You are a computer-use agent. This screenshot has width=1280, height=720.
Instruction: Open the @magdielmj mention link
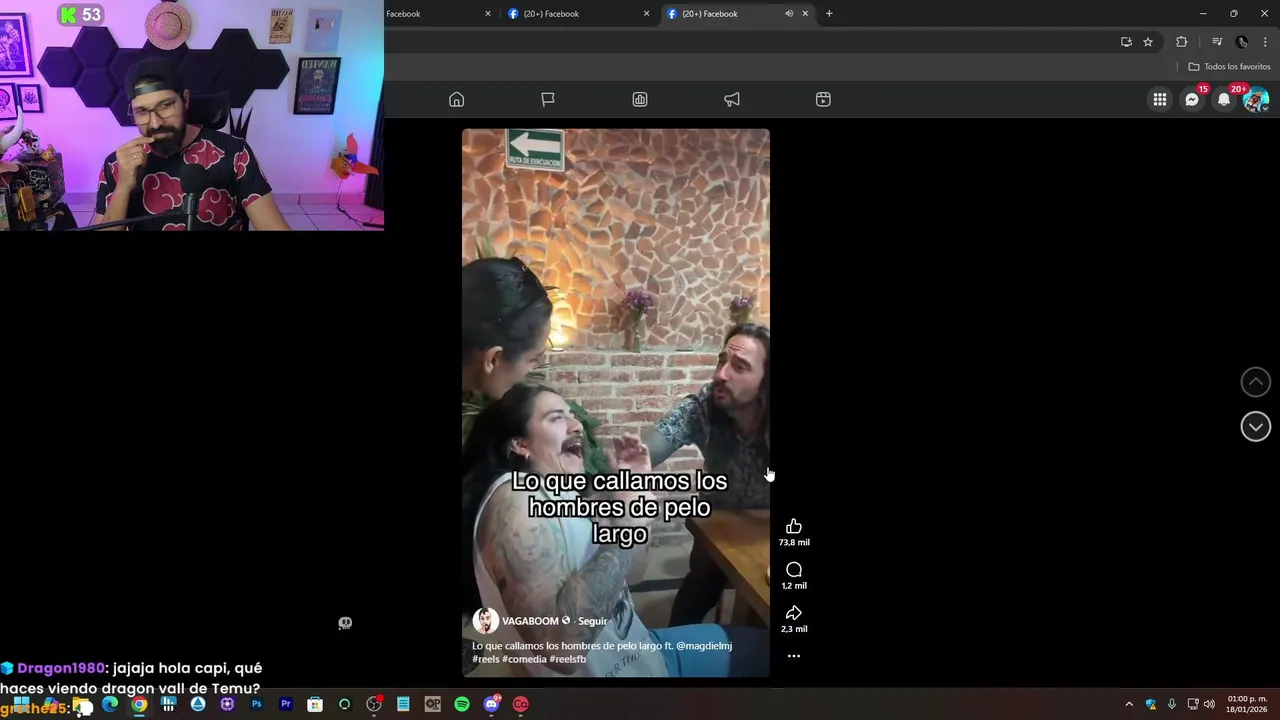tap(704, 646)
